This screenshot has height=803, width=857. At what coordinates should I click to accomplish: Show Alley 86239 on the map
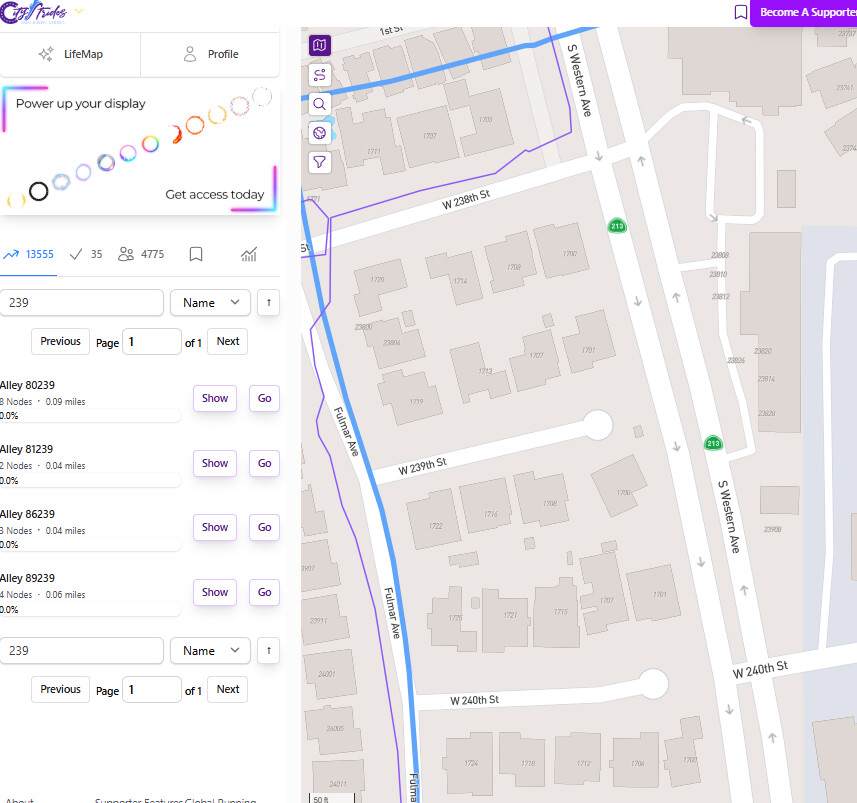coord(215,527)
